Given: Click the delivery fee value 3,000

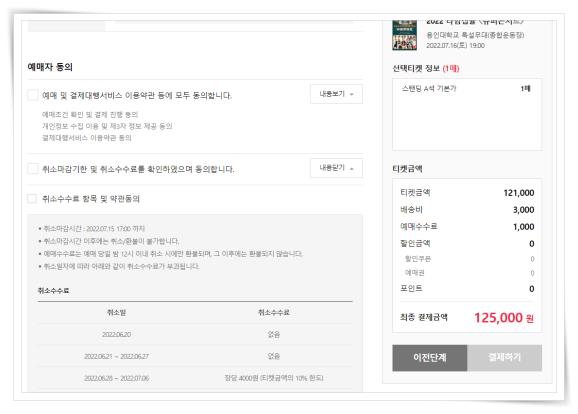Looking at the screenshot, I should [523, 210].
